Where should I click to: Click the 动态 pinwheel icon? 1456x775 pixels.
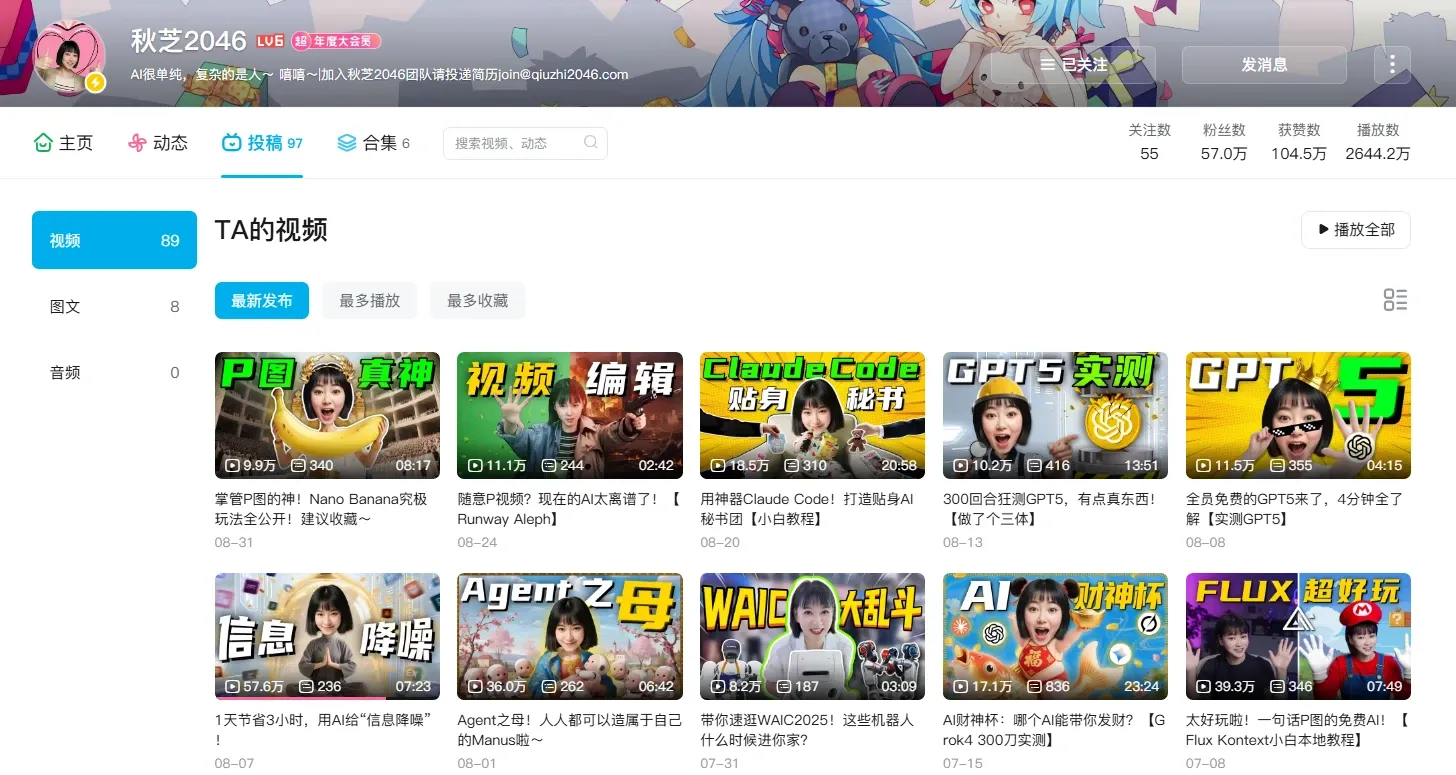click(x=137, y=143)
